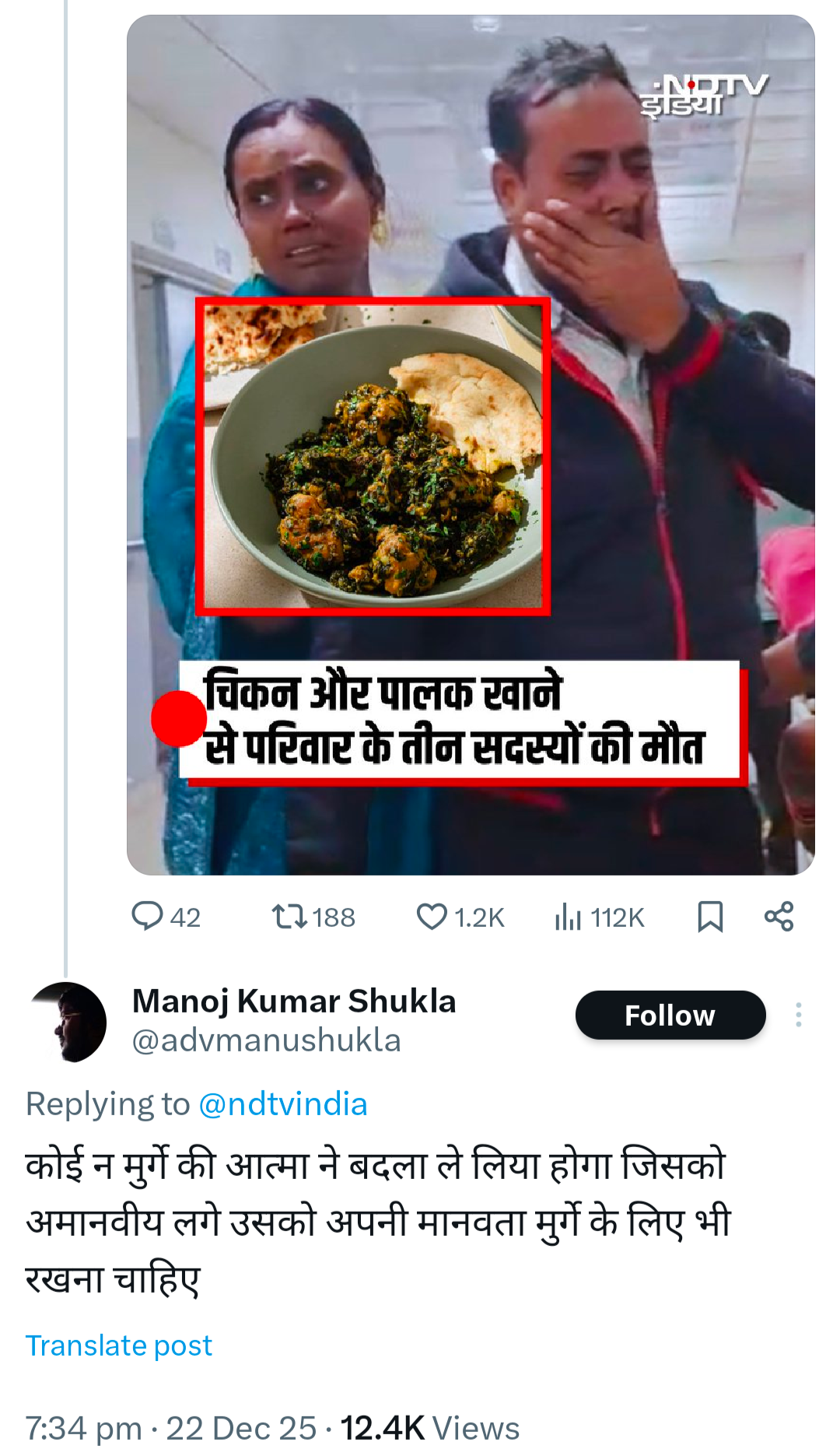Open the view analytics bar-chart icon
840x1449 pixels.
coord(569,917)
